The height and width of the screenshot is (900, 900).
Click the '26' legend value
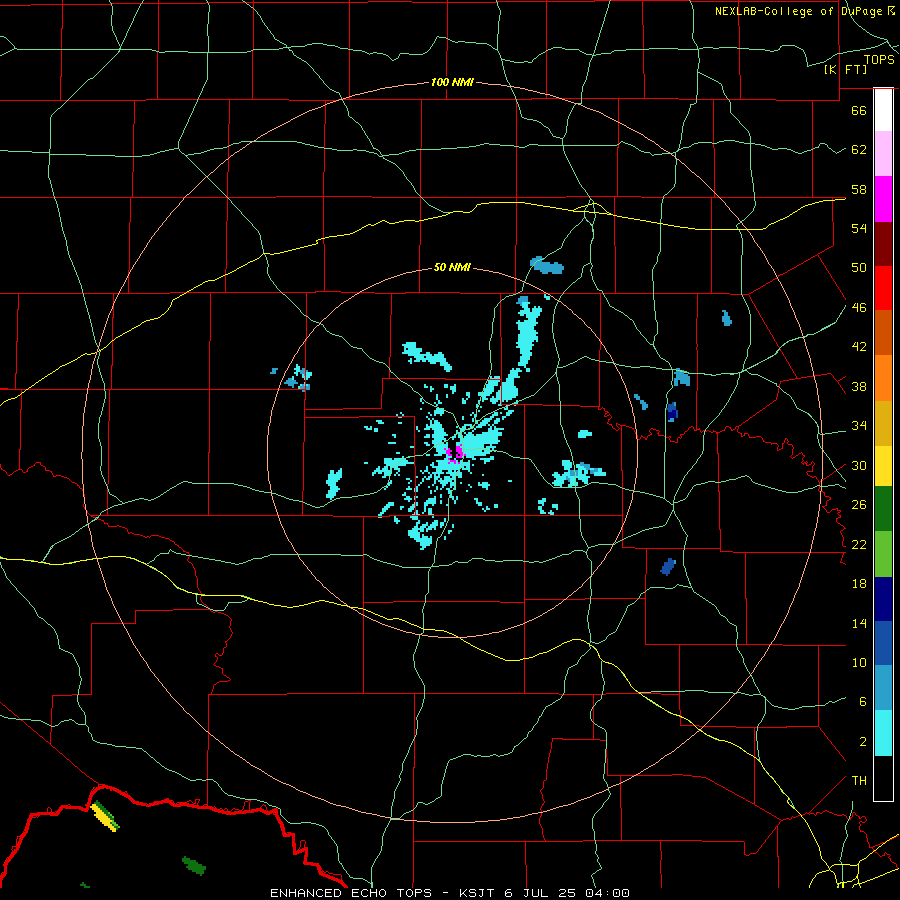tap(859, 505)
